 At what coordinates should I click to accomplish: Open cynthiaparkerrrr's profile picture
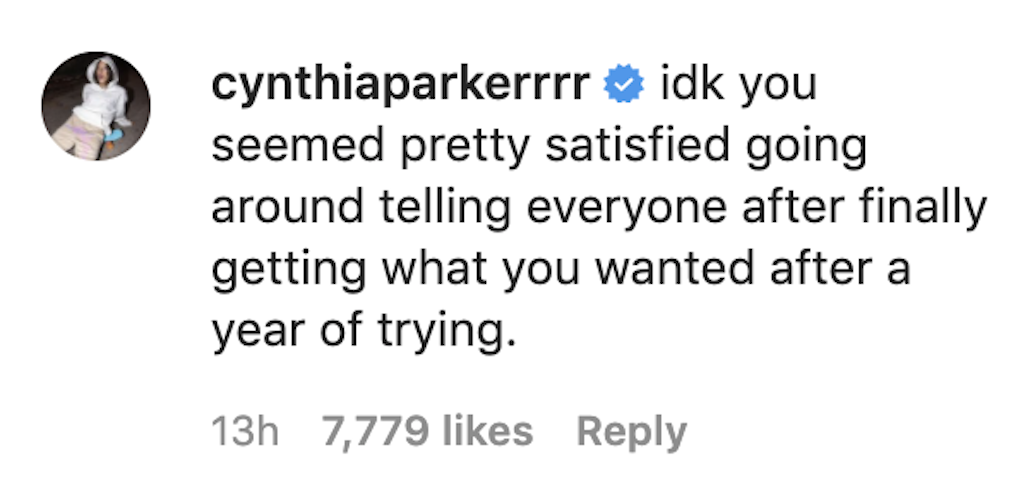95,106
